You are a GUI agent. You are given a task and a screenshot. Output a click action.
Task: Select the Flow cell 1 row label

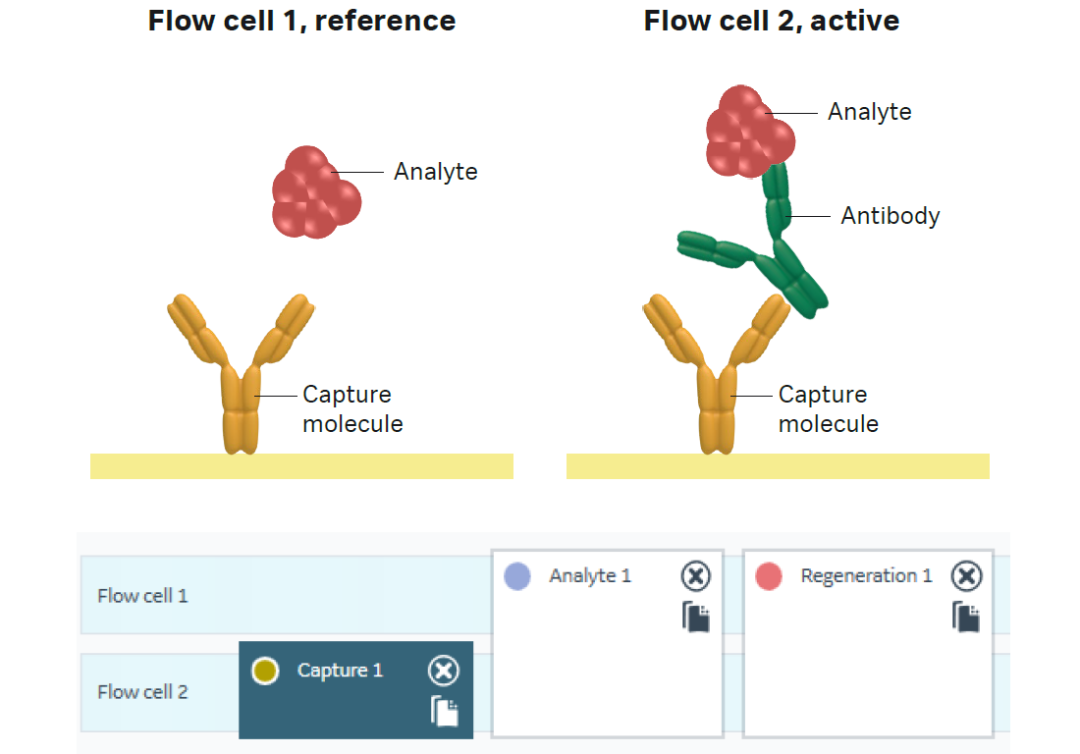[142, 596]
